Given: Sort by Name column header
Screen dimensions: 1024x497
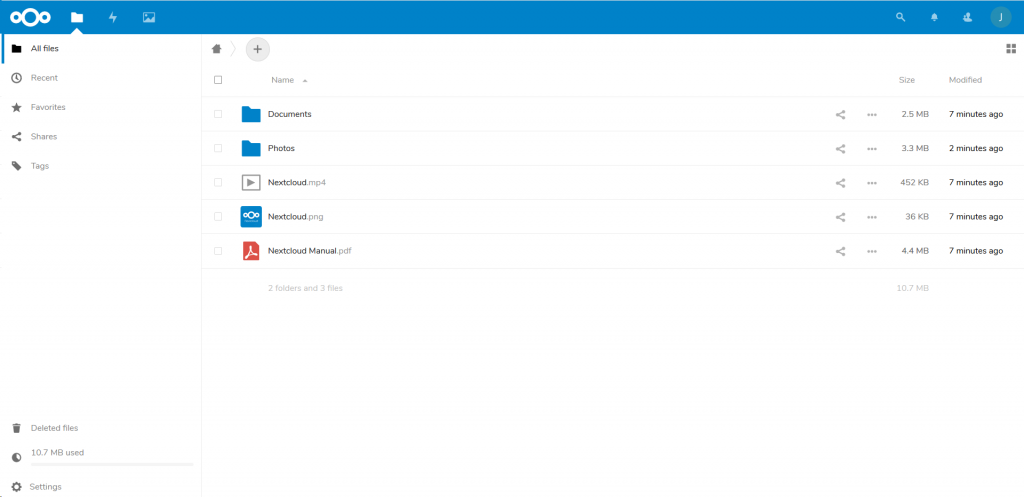Looking at the screenshot, I should pos(283,80).
